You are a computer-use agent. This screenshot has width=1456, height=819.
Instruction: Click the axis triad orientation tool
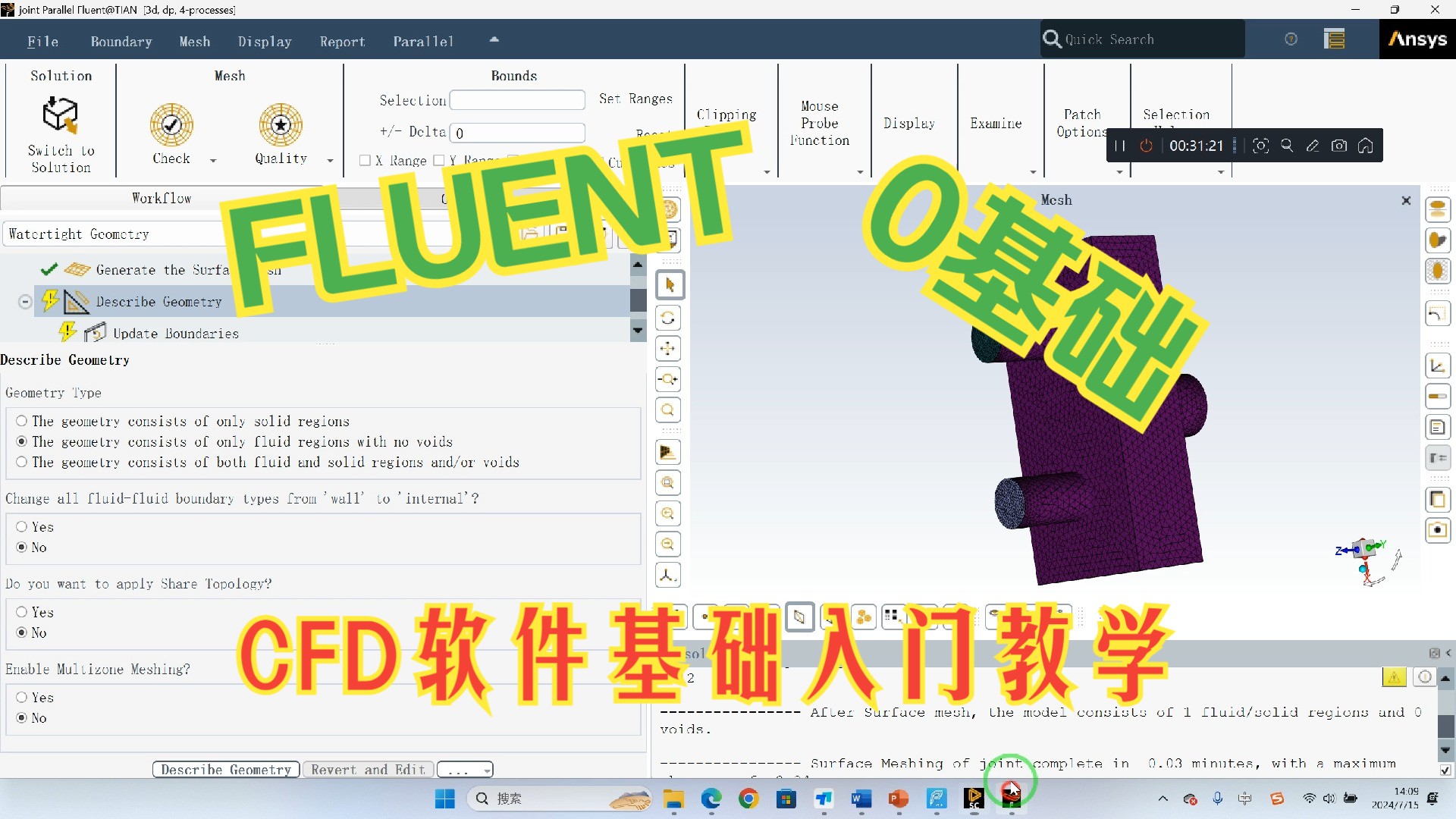pos(667,575)
